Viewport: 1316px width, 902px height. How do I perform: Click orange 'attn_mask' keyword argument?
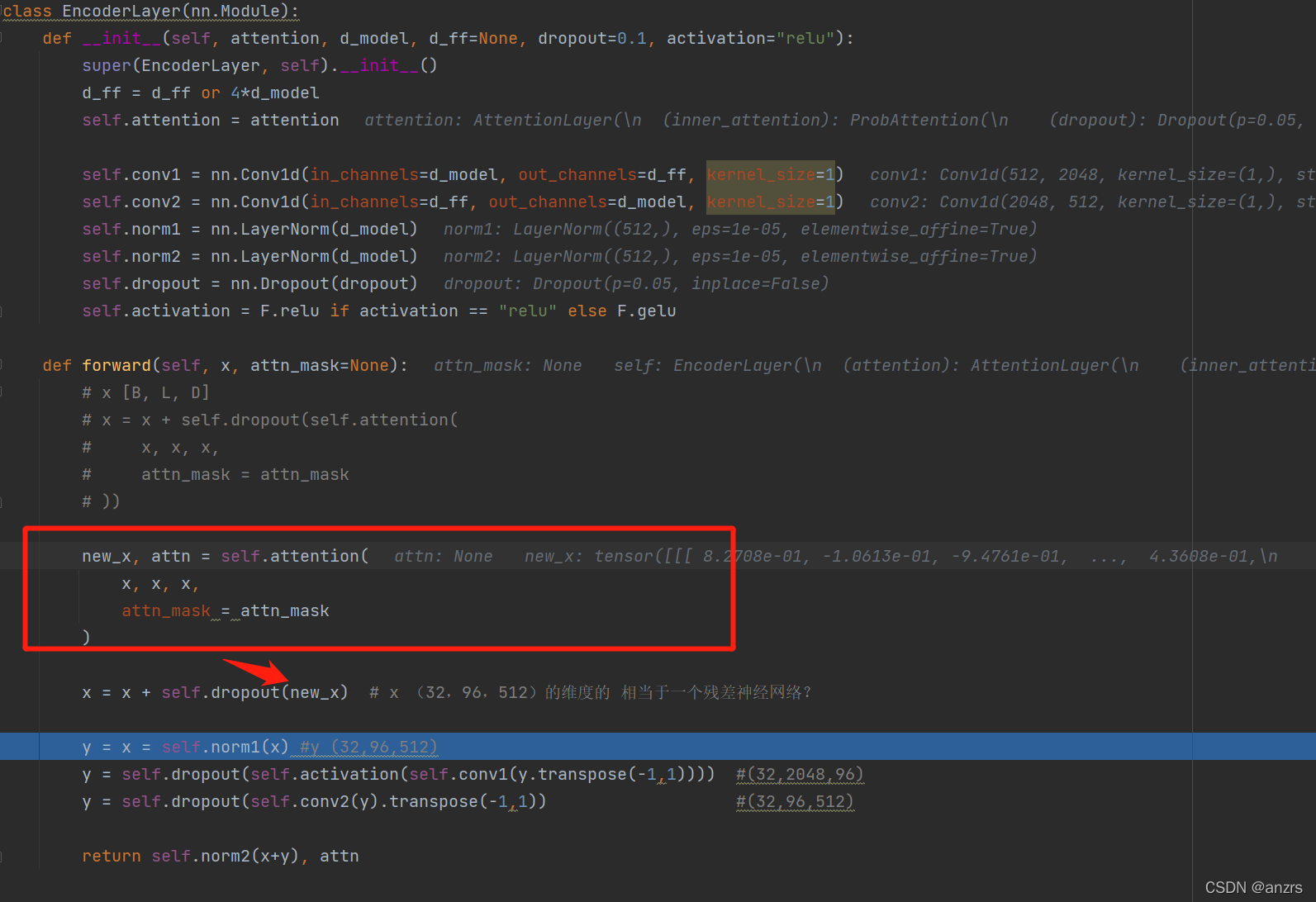(x=166, y=610)
